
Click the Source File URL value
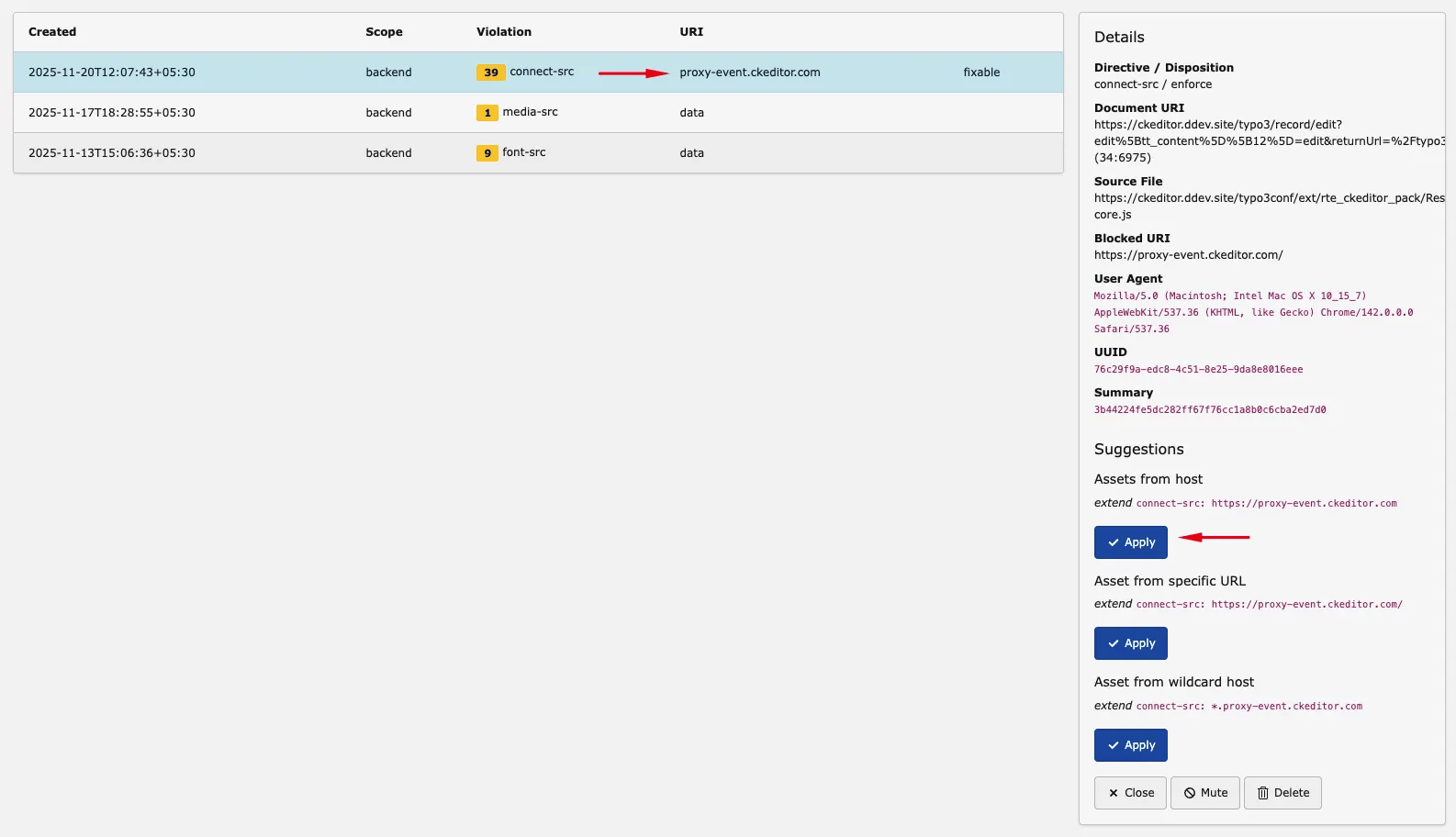click(x=1270, y=206)
